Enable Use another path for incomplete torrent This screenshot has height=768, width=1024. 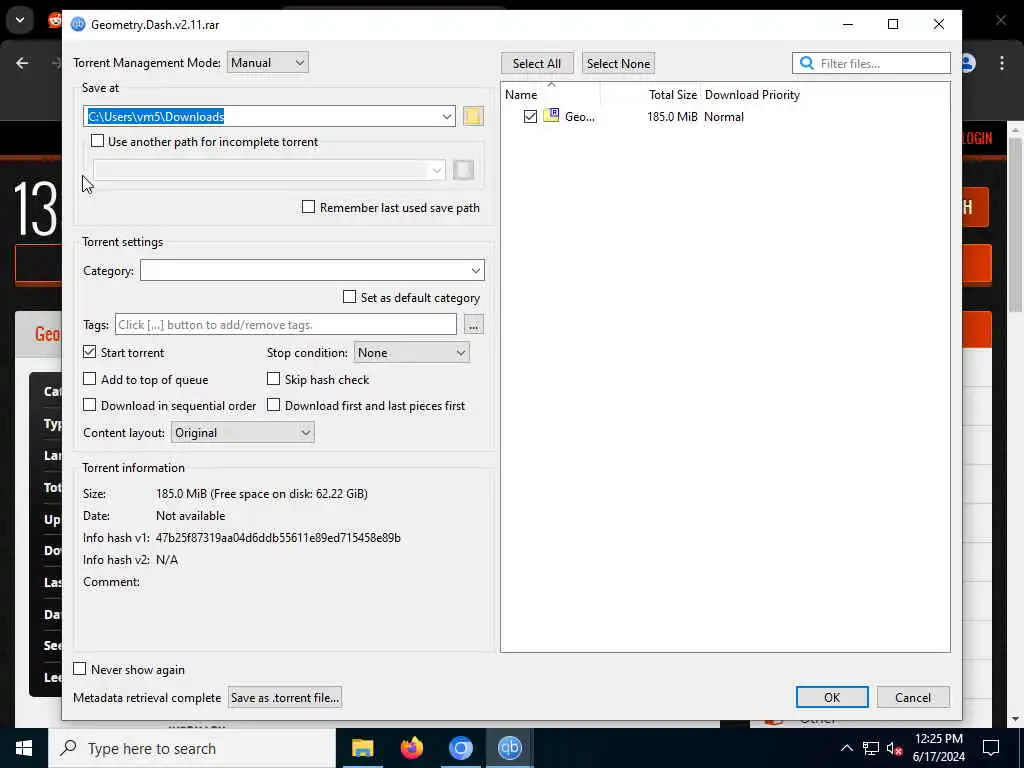click(x=97, y=141)
